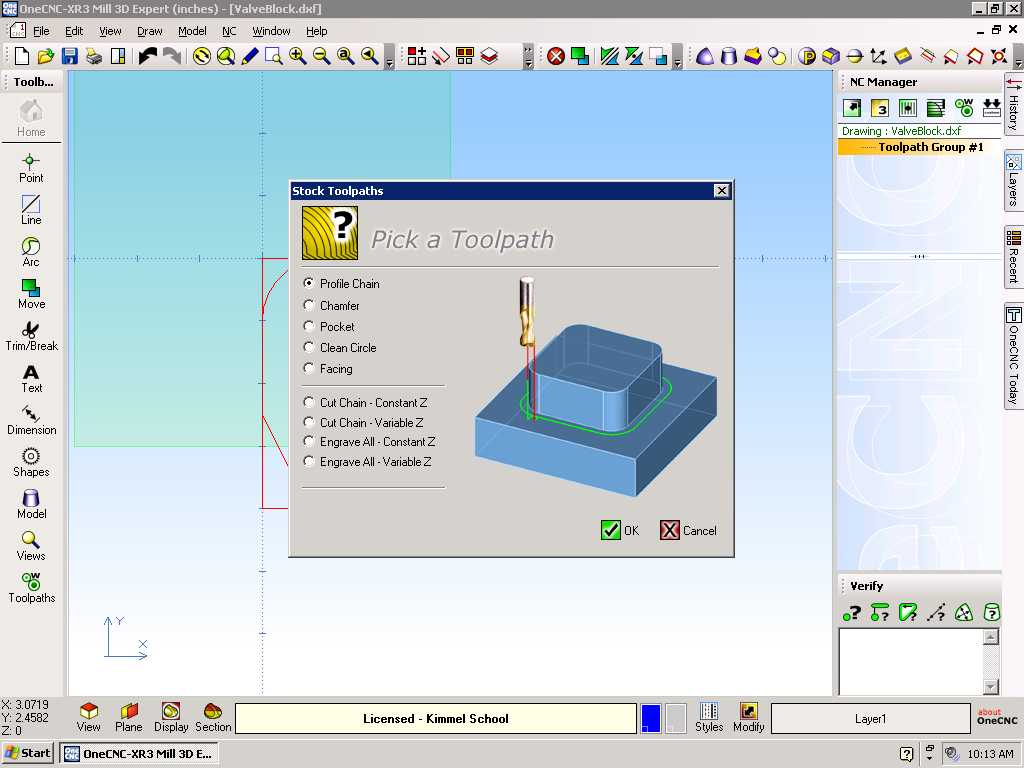Screen dimensions: 1024x768
Task: Open the Edit menu
Action: pyautogui.click(x=74, y=31)
